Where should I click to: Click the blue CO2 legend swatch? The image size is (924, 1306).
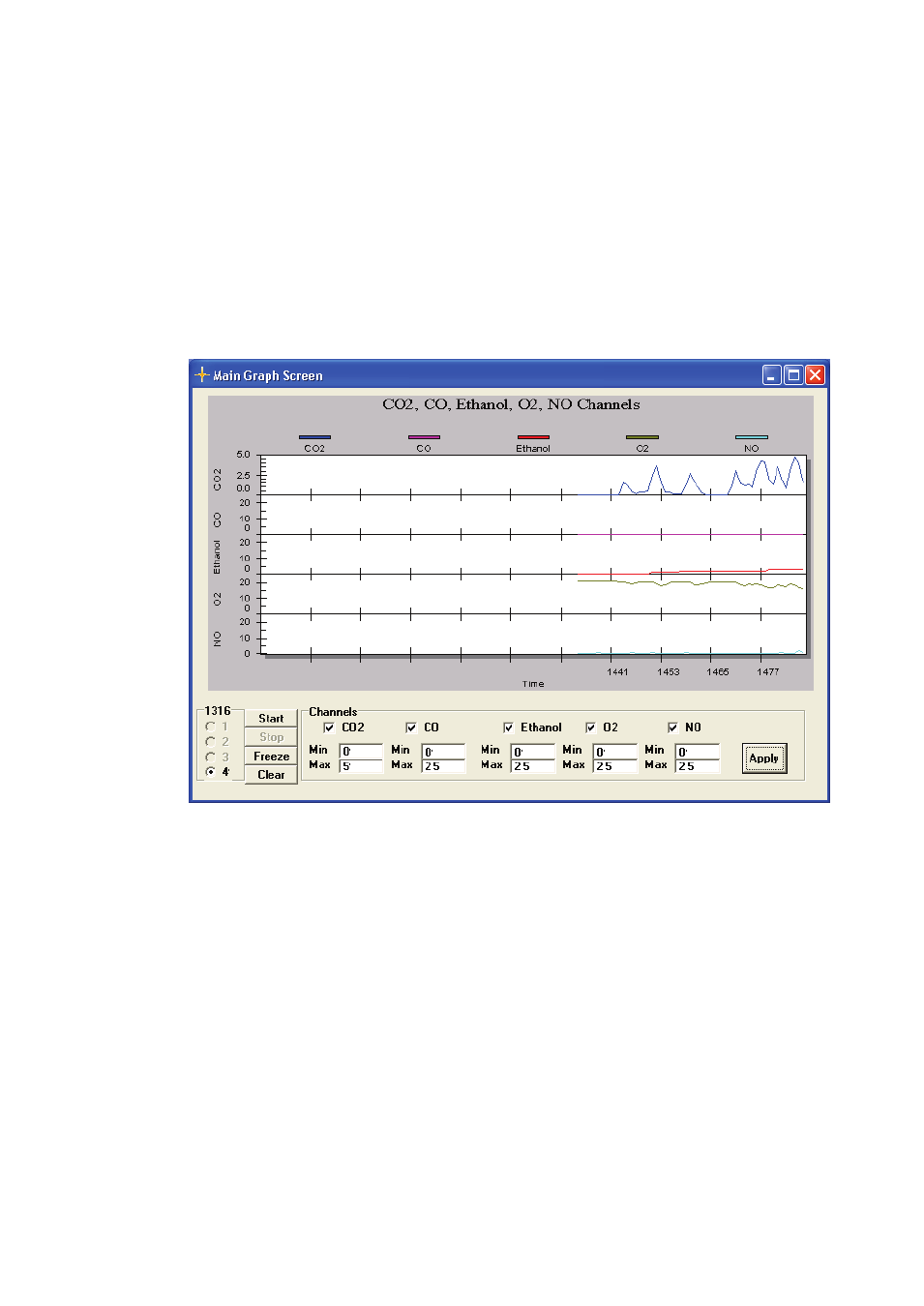tap(314, 437)
